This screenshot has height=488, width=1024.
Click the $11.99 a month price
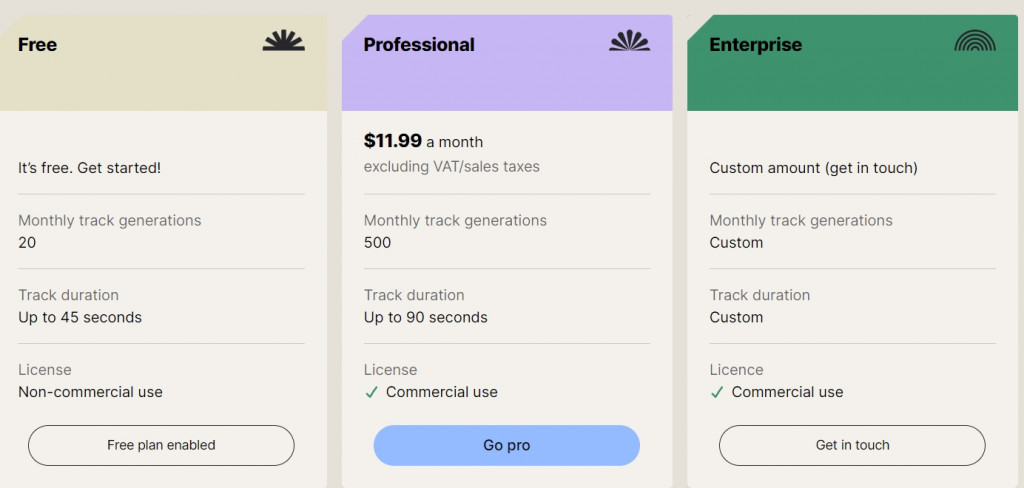click(423, 141)
